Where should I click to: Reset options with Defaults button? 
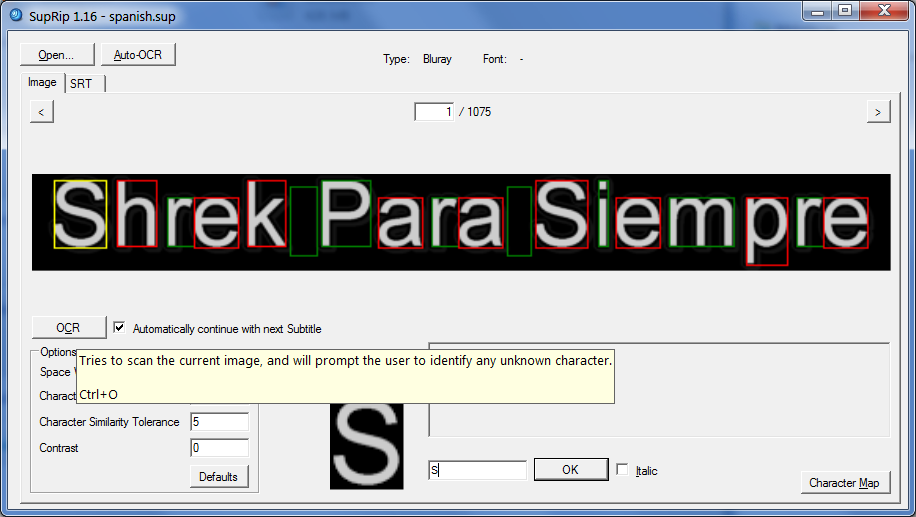pyautogui.click(x=219, y=477)
